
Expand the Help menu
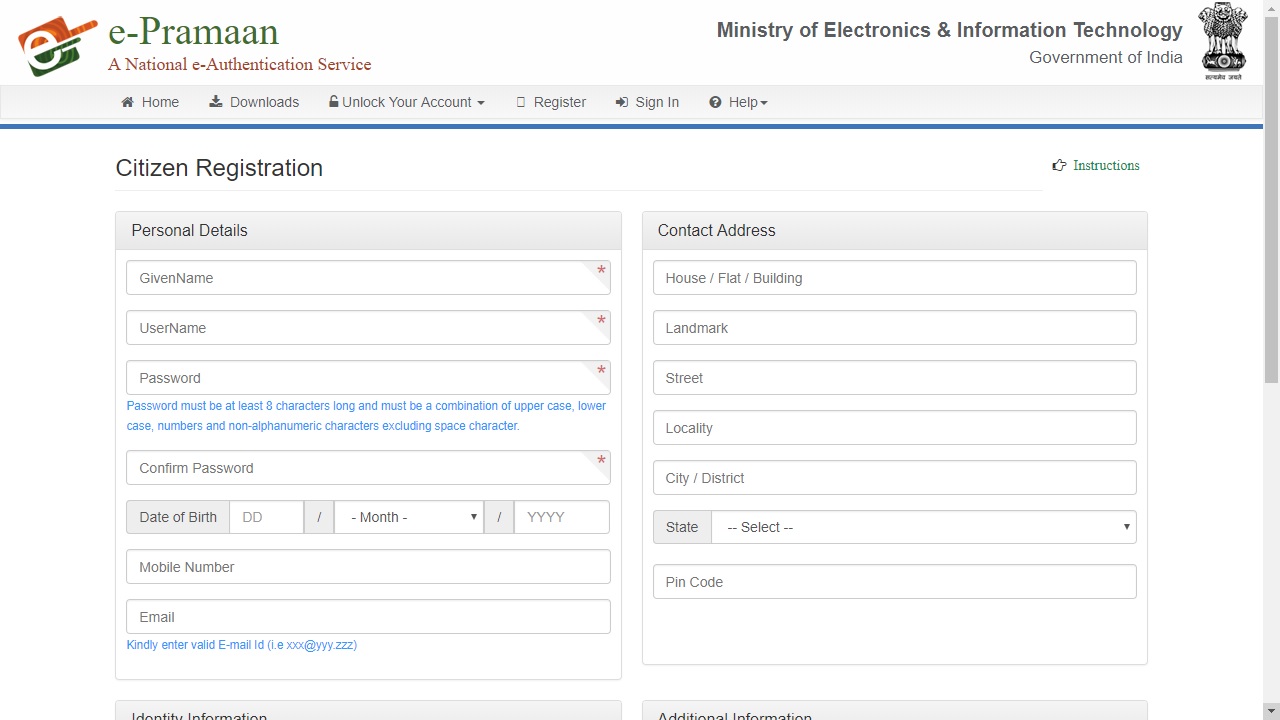(x=739, y=101)
